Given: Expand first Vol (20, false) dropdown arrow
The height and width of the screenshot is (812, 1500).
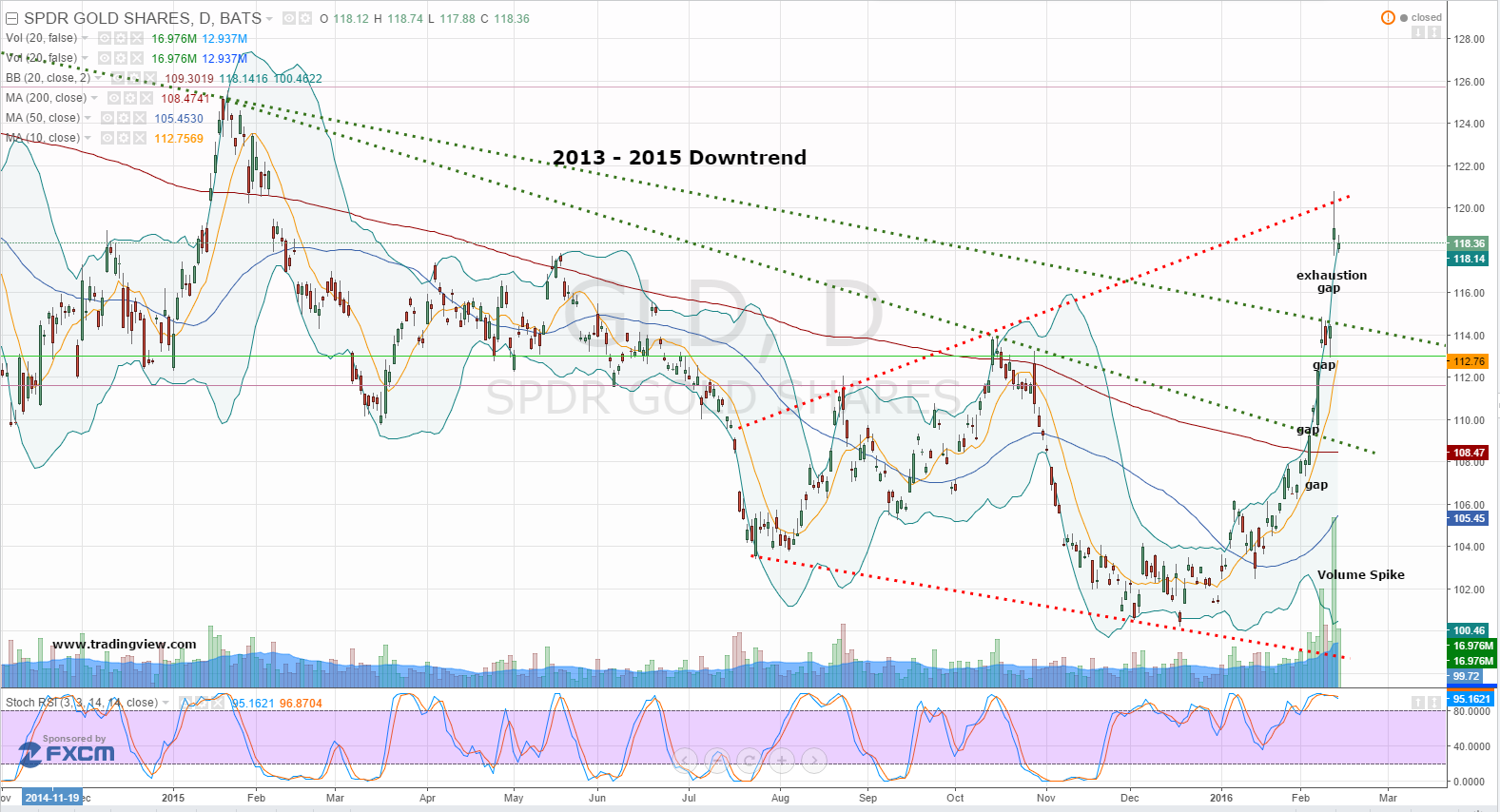Looking at the screenshot, I should [x=86, y=39].
